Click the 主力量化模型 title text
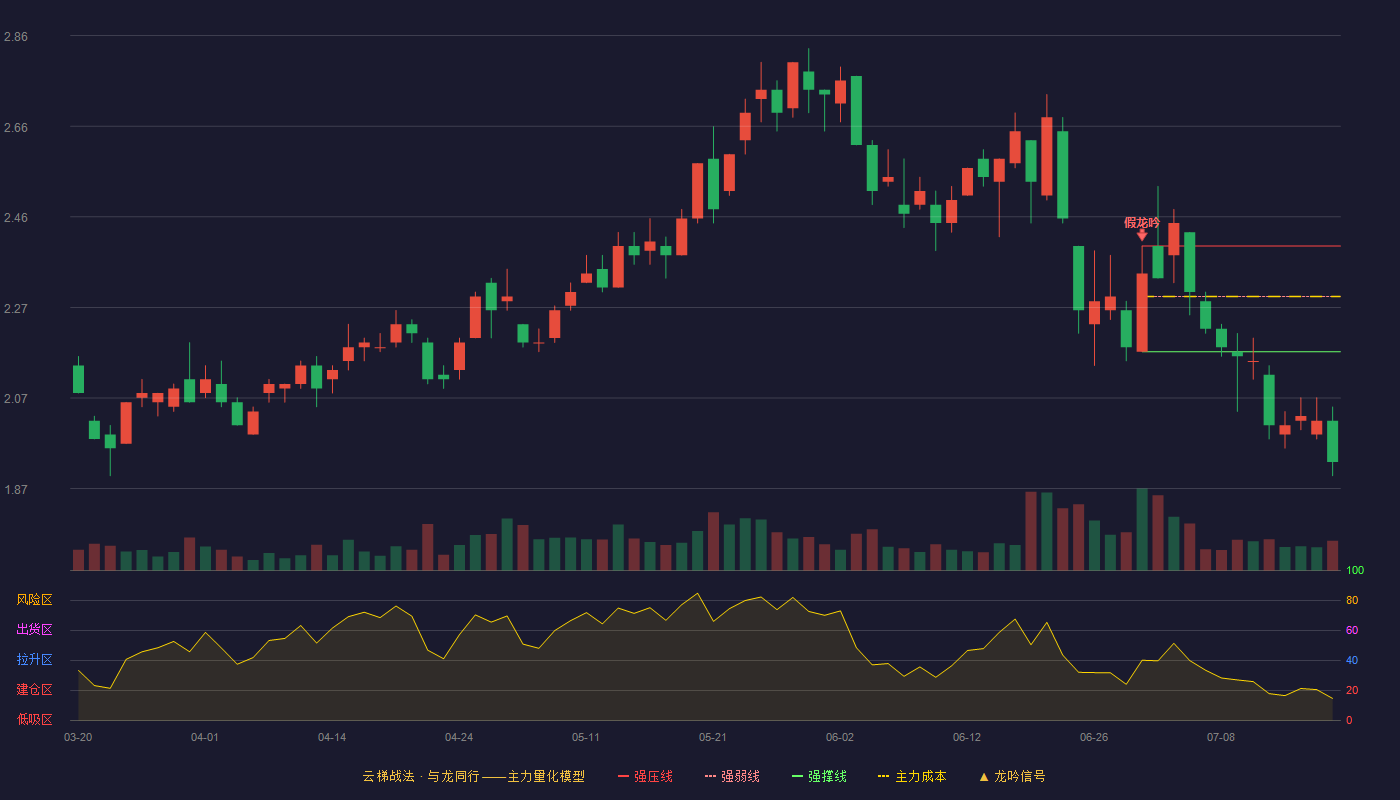The width and height of the screenshot is (1400, 800). (546, 776)
